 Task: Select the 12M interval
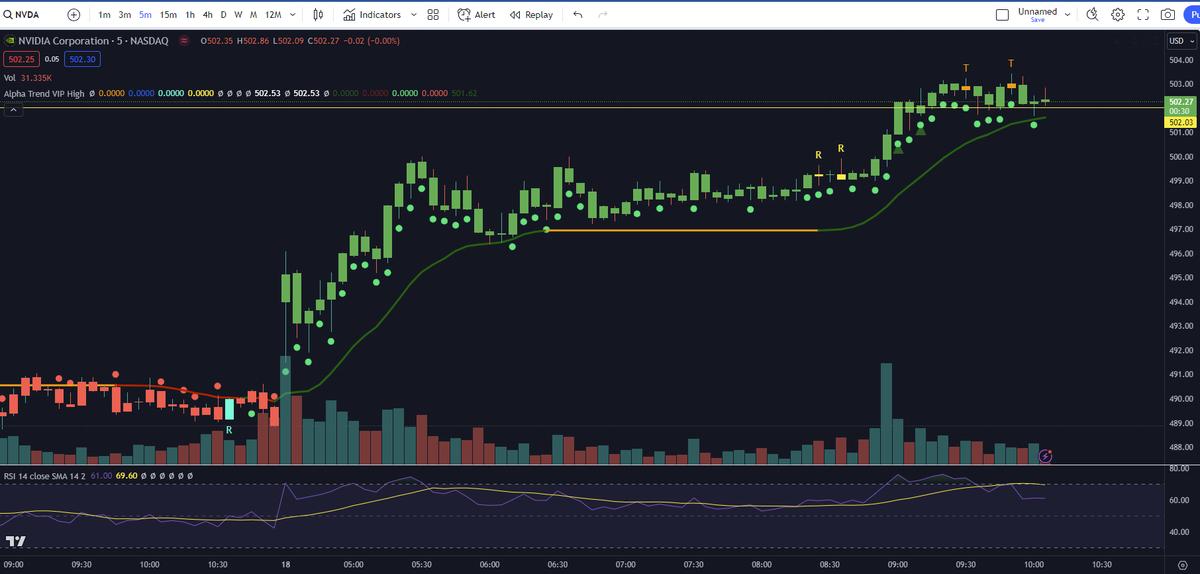(273, 15)
